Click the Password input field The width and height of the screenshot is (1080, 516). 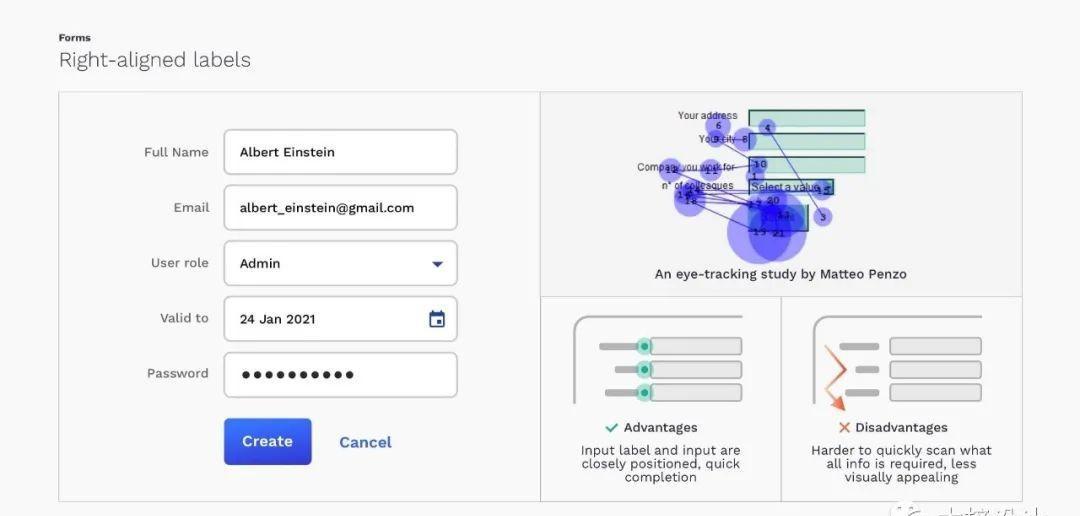point(340,375)
